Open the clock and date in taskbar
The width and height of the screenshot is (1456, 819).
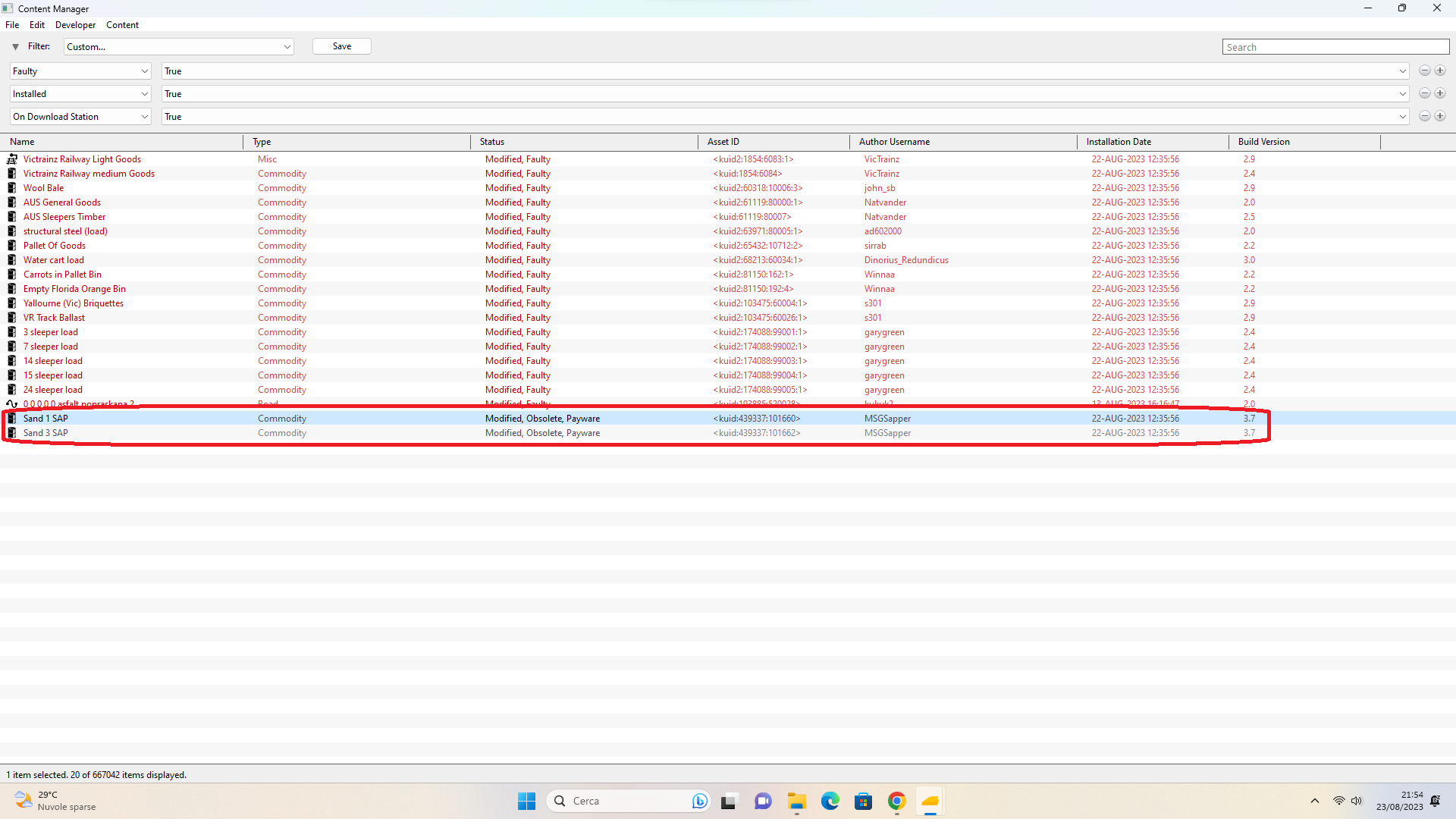click(x=1400, y=801)
